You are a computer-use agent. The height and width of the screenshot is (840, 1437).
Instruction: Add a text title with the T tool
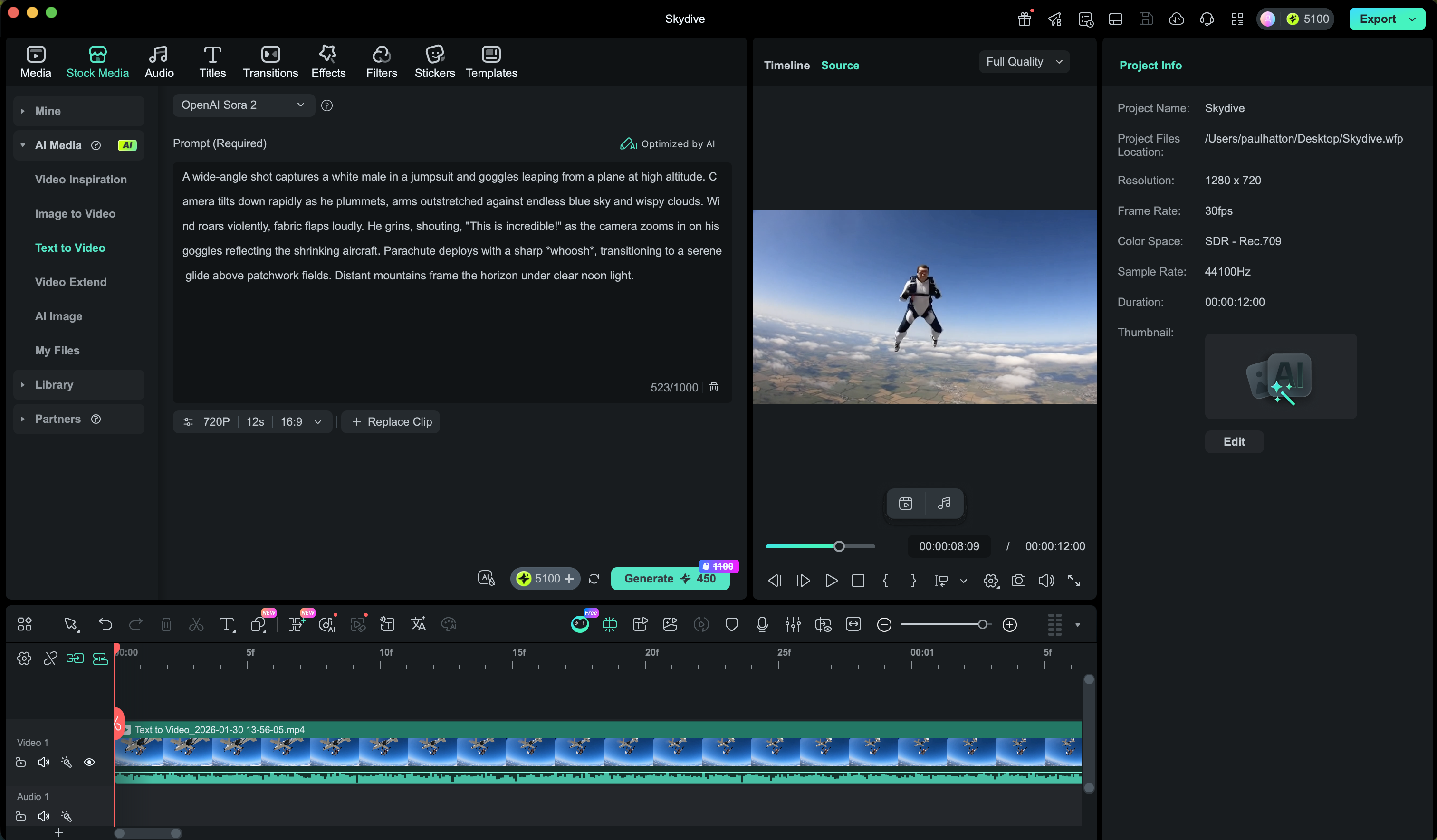pyautogui.click(x=226, y=624)
